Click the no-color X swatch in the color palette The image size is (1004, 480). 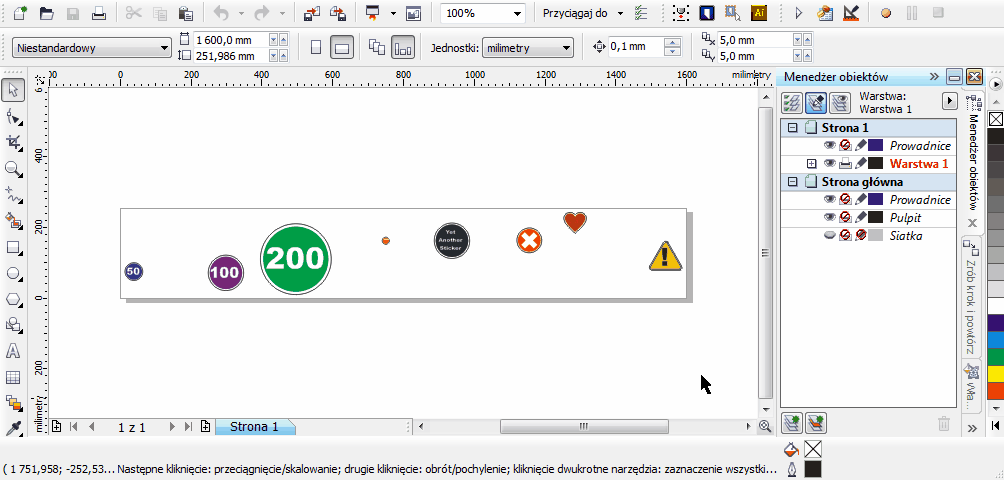(x=996, y=119)
